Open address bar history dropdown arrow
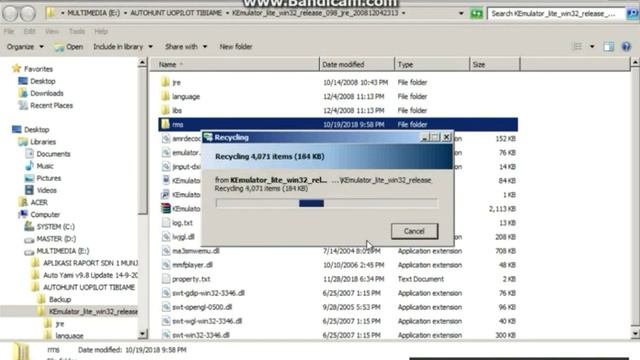The image size is (640, 360). coord(461,13)
